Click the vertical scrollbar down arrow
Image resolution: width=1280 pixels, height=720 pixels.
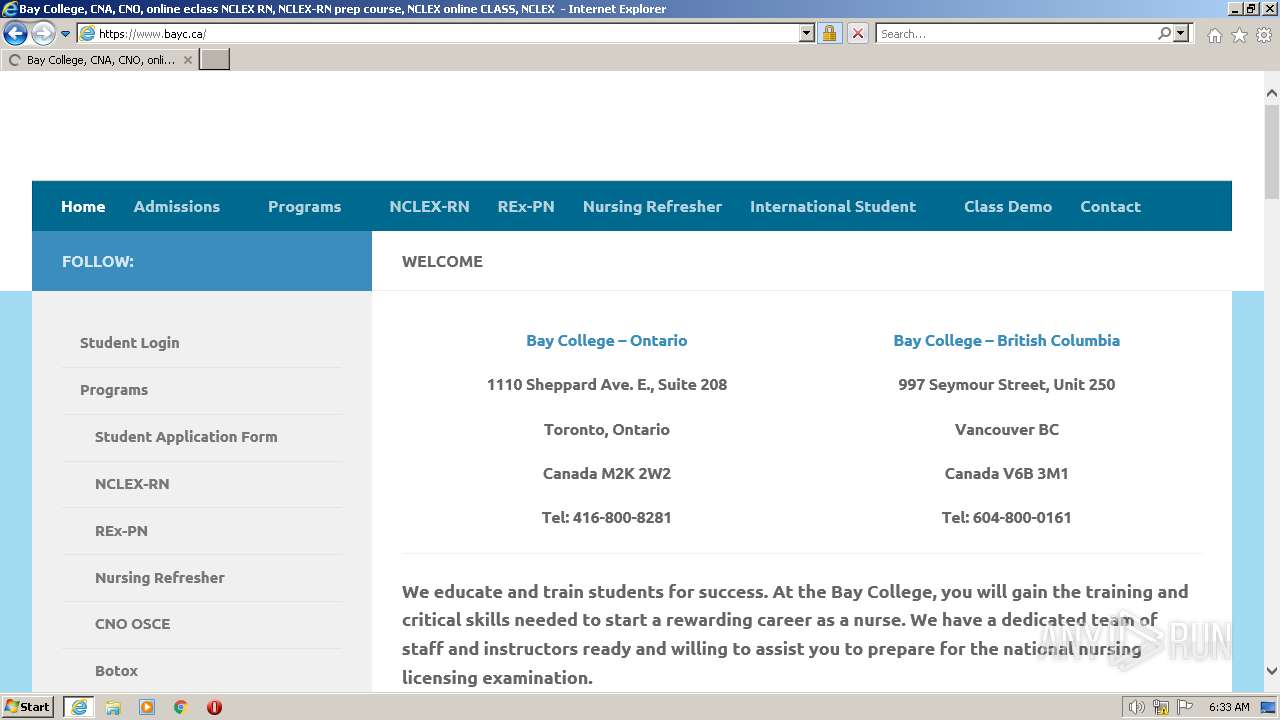coord(1272,671)
